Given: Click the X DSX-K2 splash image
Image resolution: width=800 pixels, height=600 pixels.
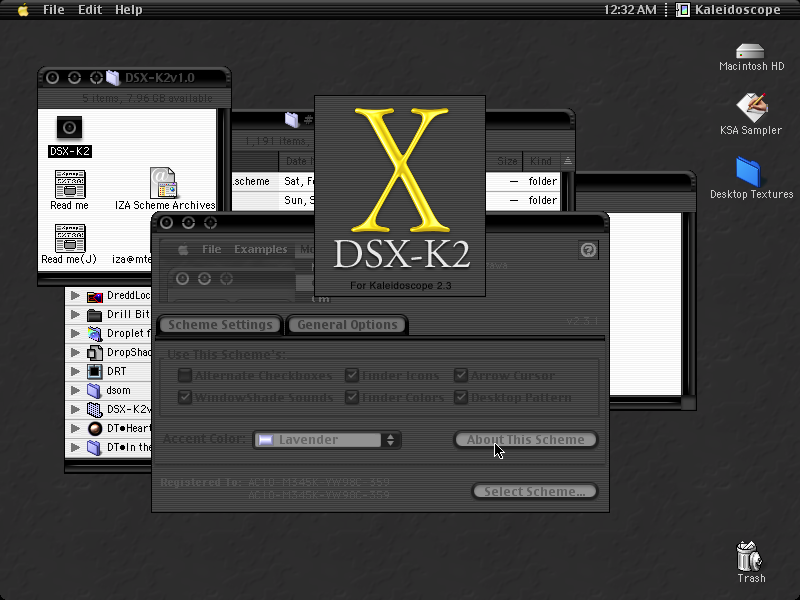Looking at the screenshot, I should coord(400,195).
